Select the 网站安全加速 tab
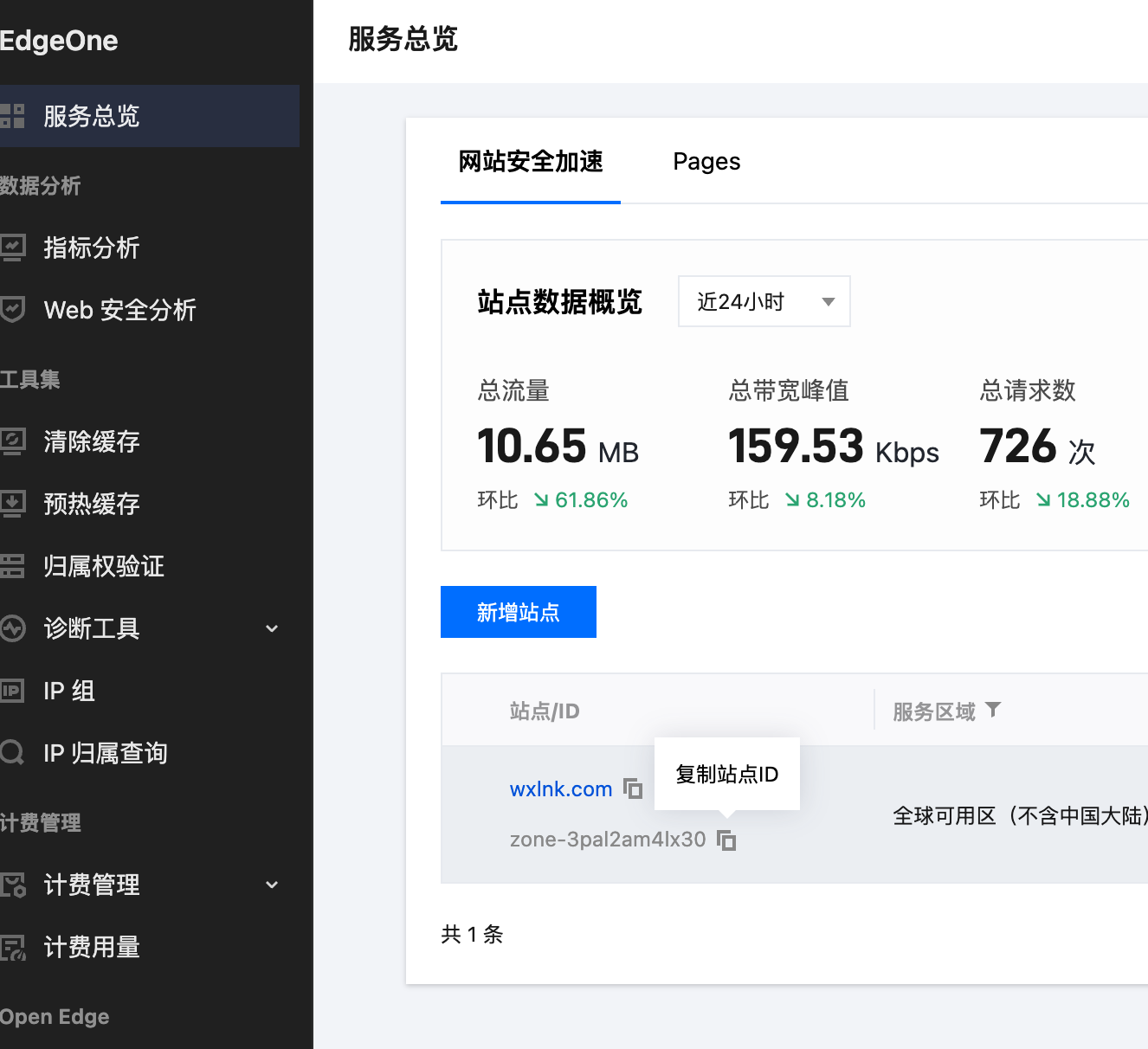This screenshot has height=1049, width=1148. tap(530, 162)
